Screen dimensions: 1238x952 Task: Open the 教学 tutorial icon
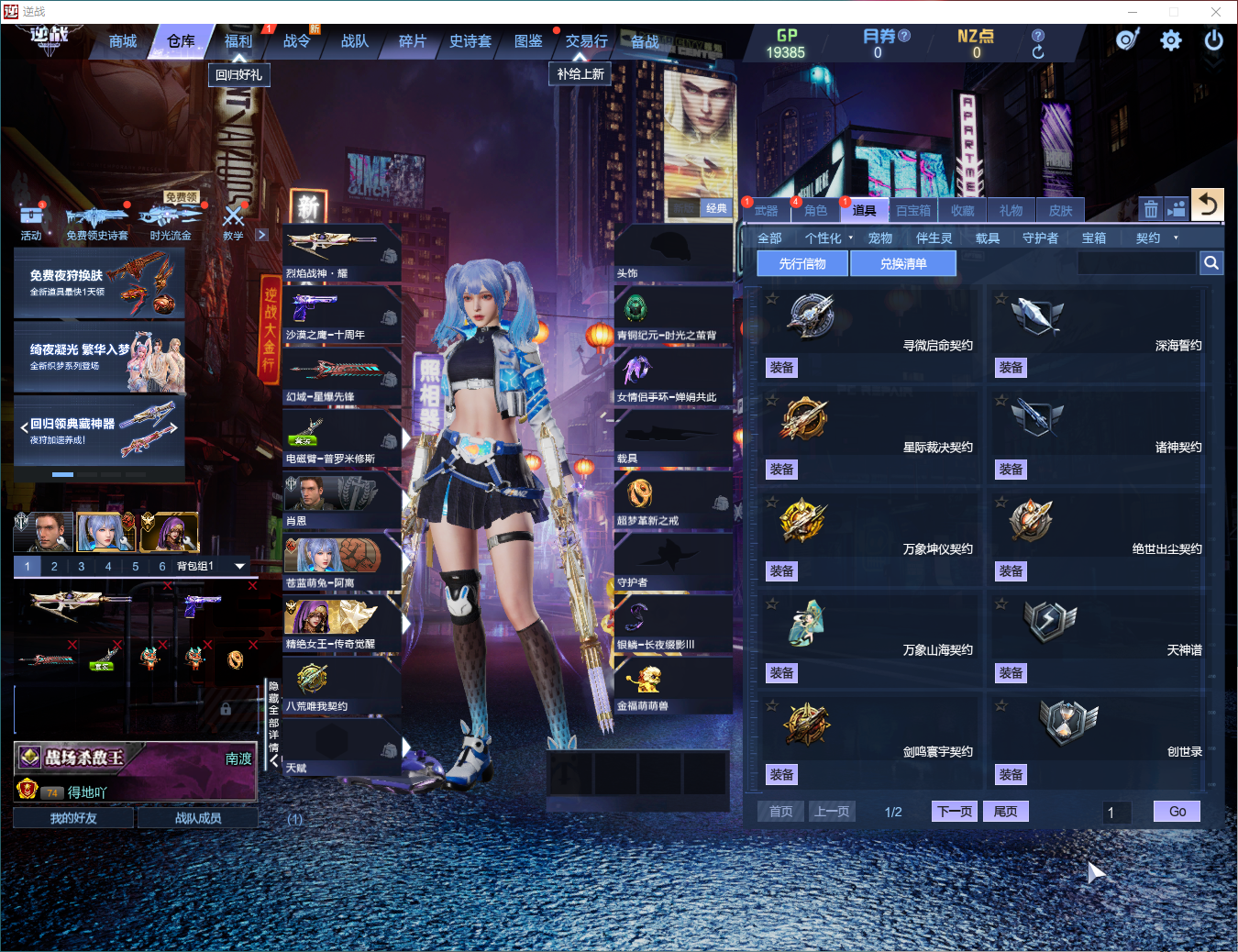pos(234,222)
